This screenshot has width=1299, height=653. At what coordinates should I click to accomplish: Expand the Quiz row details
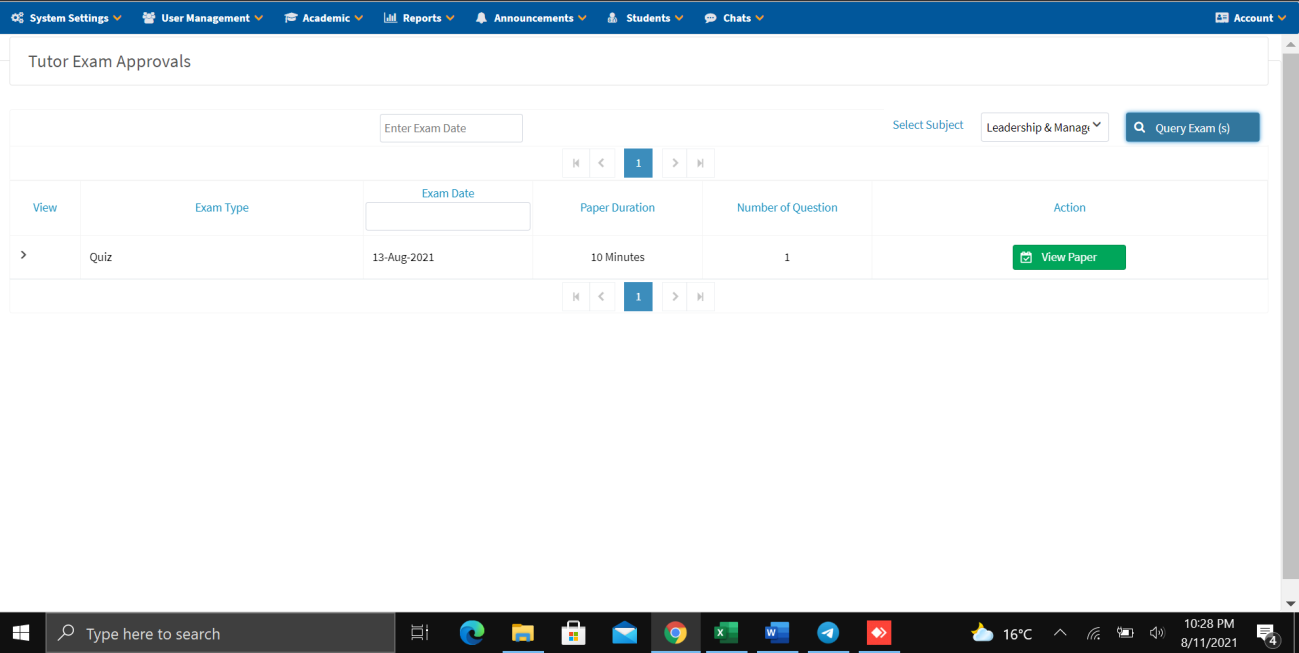tap(24, 255)
